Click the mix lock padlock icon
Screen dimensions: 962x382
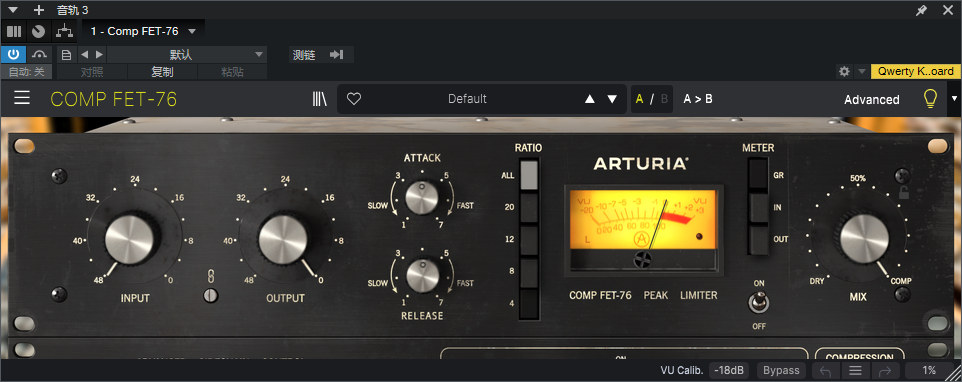click(903, 194)
